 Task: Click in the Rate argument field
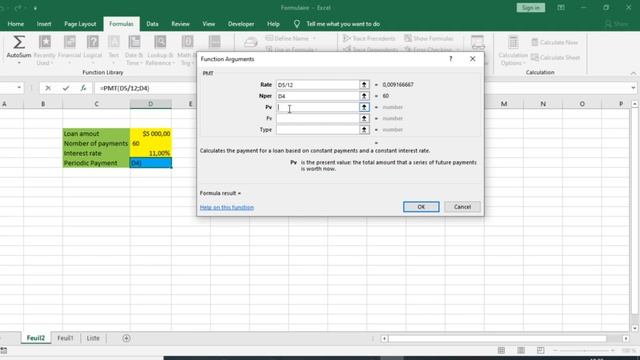[317, 84]
